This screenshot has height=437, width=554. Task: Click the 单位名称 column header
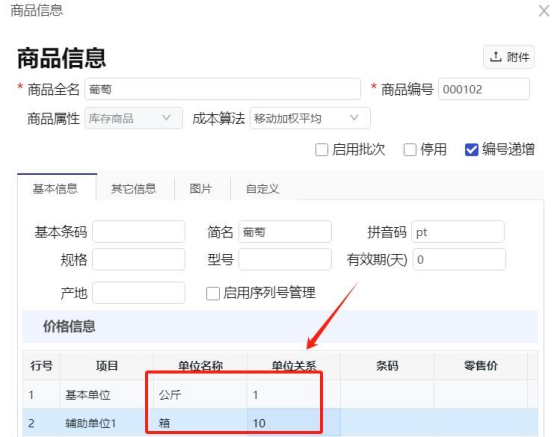(200, 365)
